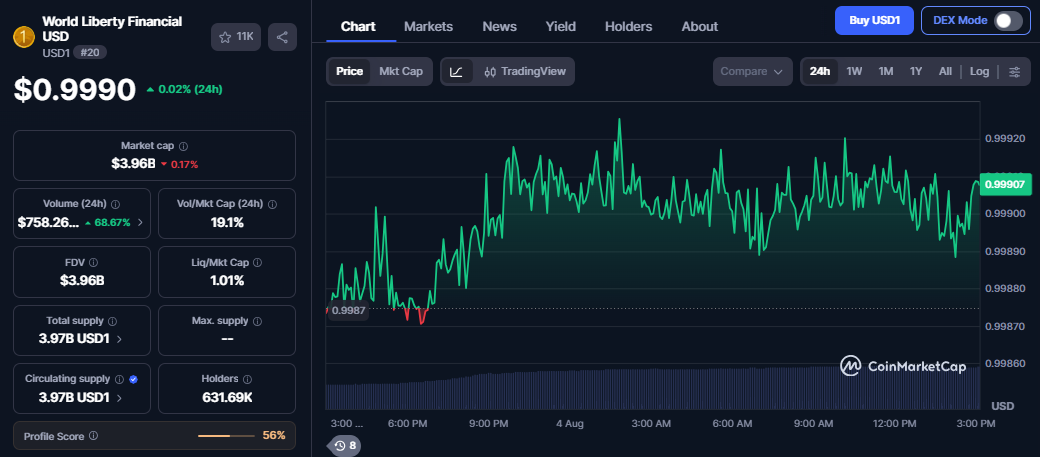Screen dimensions: 1040x457
Task: Click the 19.1% Vol/Mkt Cap value
Action: point(227,223)
